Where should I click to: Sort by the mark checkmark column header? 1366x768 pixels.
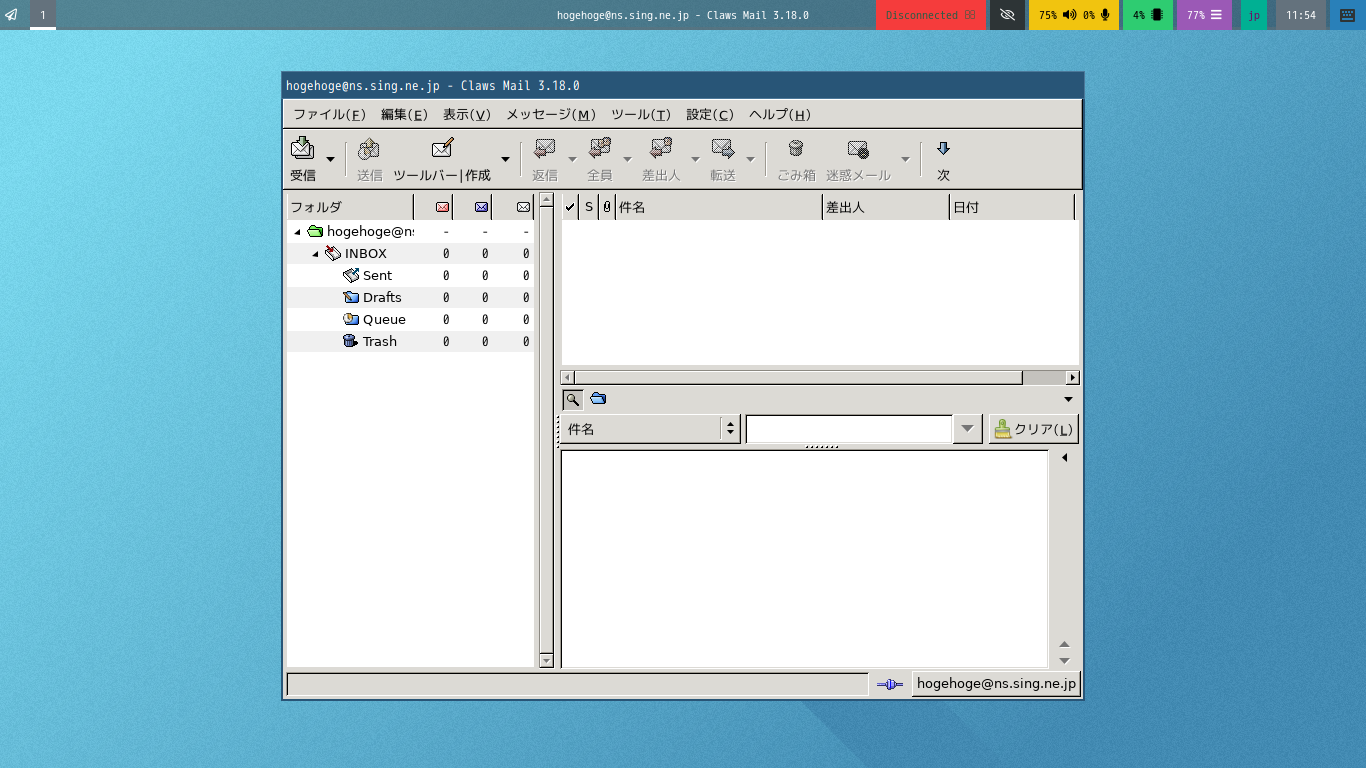click(570, 207)
